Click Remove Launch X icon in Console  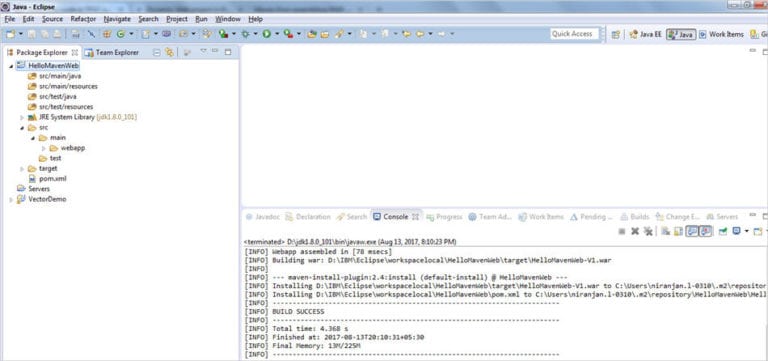click(x=635, y=231)
